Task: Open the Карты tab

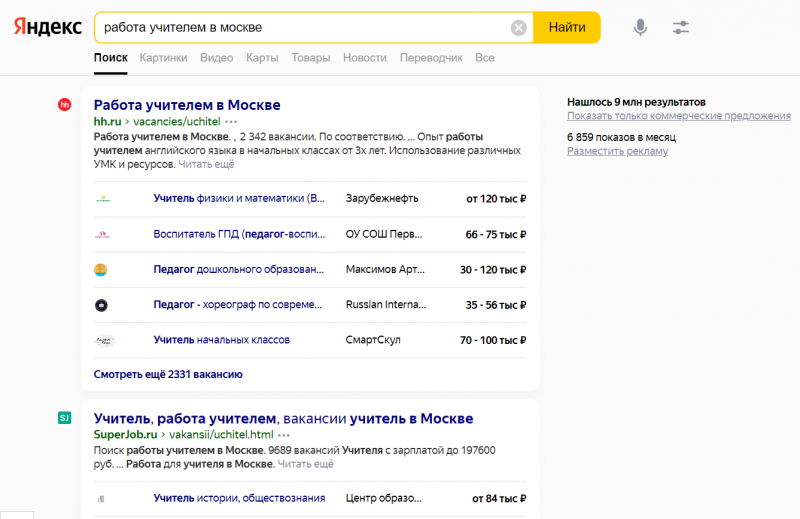Action: (x=262, y=58)
